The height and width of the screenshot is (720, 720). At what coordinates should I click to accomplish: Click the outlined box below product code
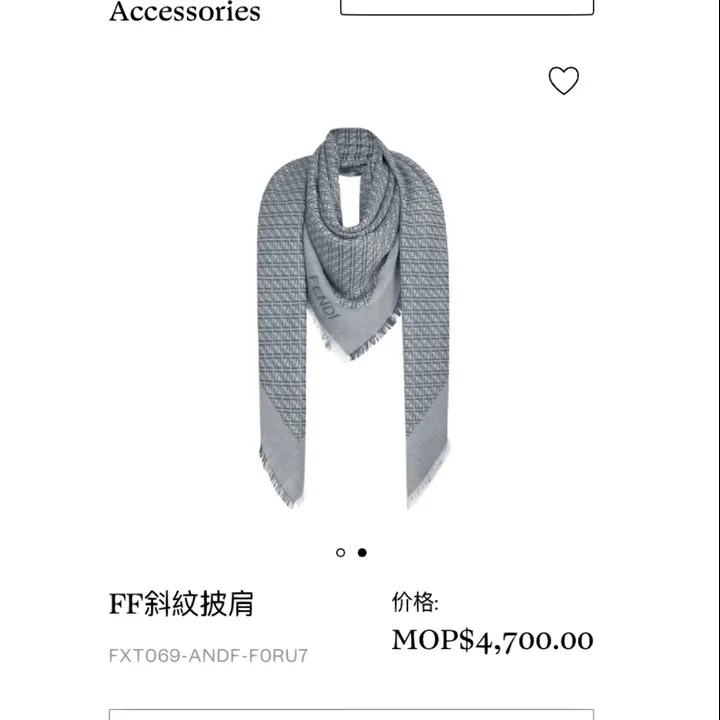tap(351, 714)
